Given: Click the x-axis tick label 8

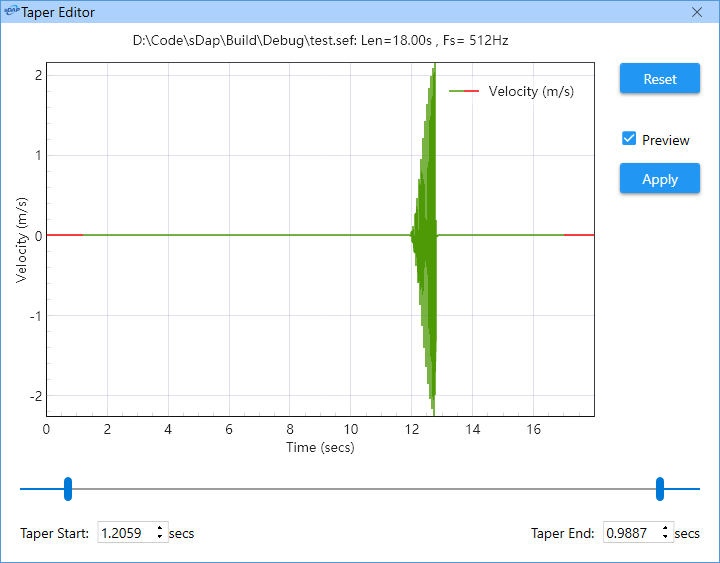Looking at the screenshot, I should pos(290,429).
